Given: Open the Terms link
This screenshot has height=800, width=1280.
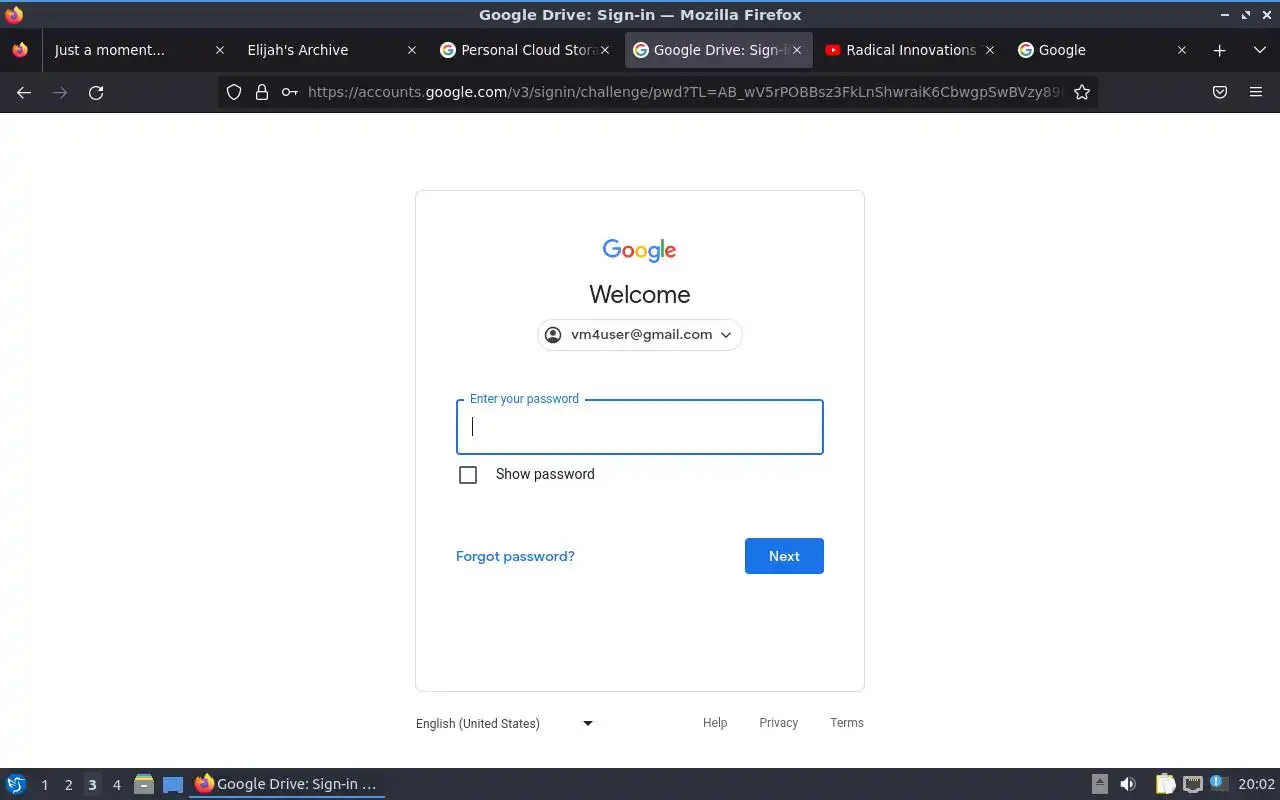Looking at the screenshot, I should [847, 722].
